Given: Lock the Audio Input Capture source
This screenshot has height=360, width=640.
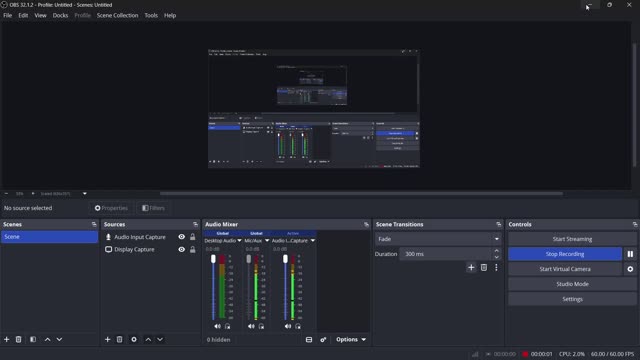Looking at the screenshot, I should point(193,237).
